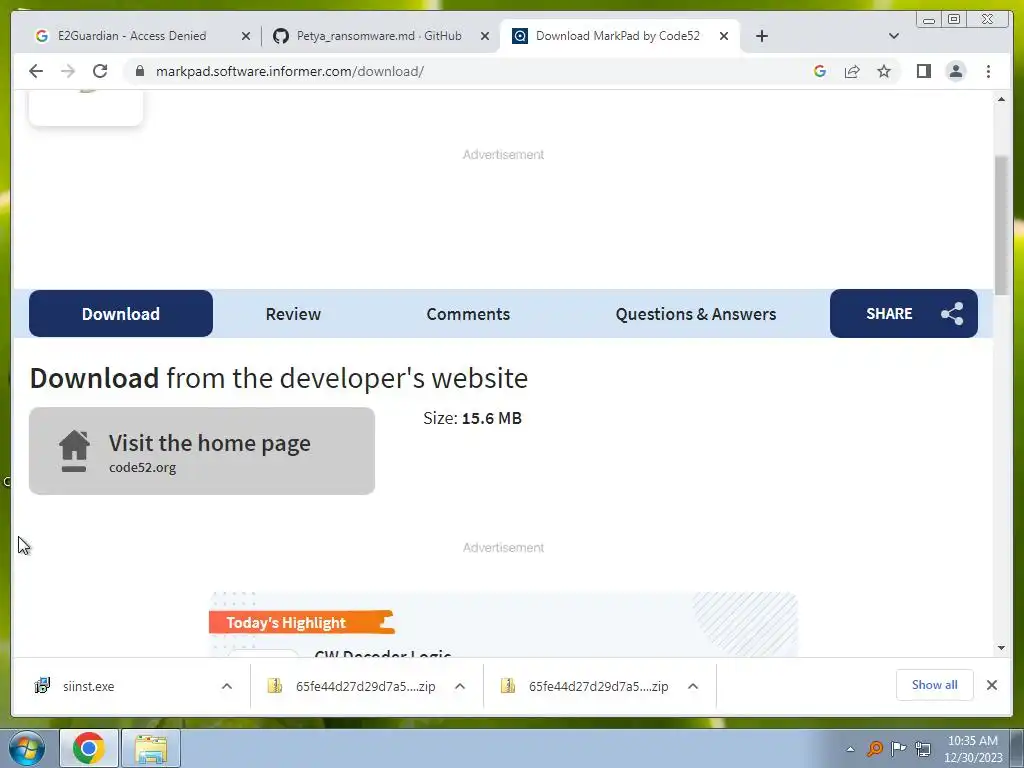The width and height of the screenshot is (1024, 768).
Task: Click the scrollbar up arrow
Action: click(x=1001, y=99)
